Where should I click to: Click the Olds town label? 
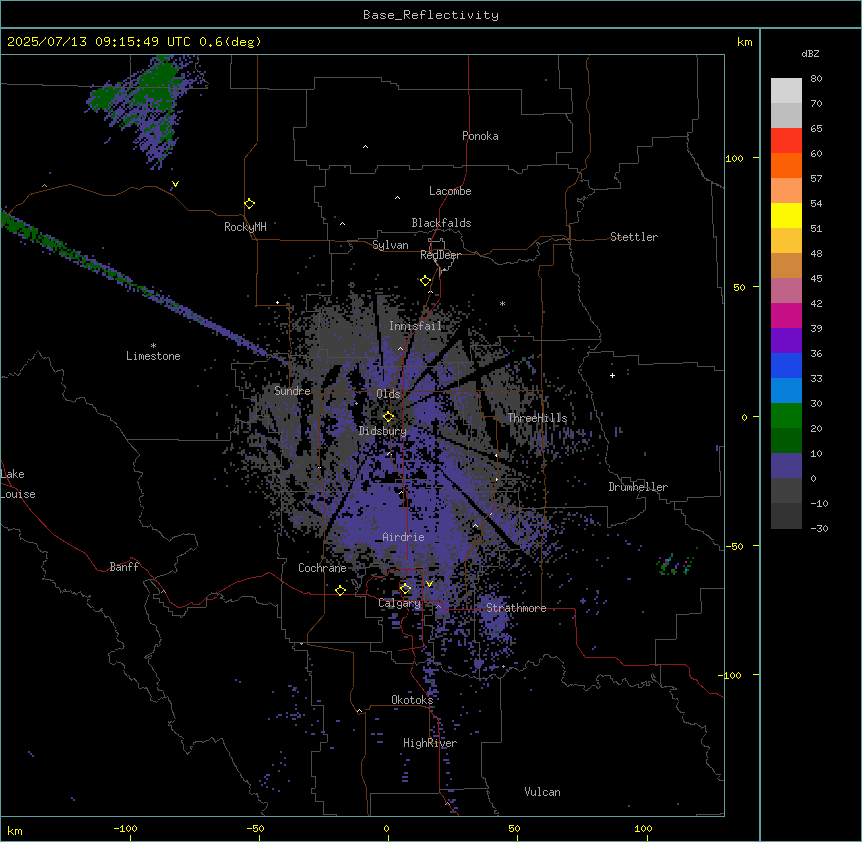click(x=388, y=394)
